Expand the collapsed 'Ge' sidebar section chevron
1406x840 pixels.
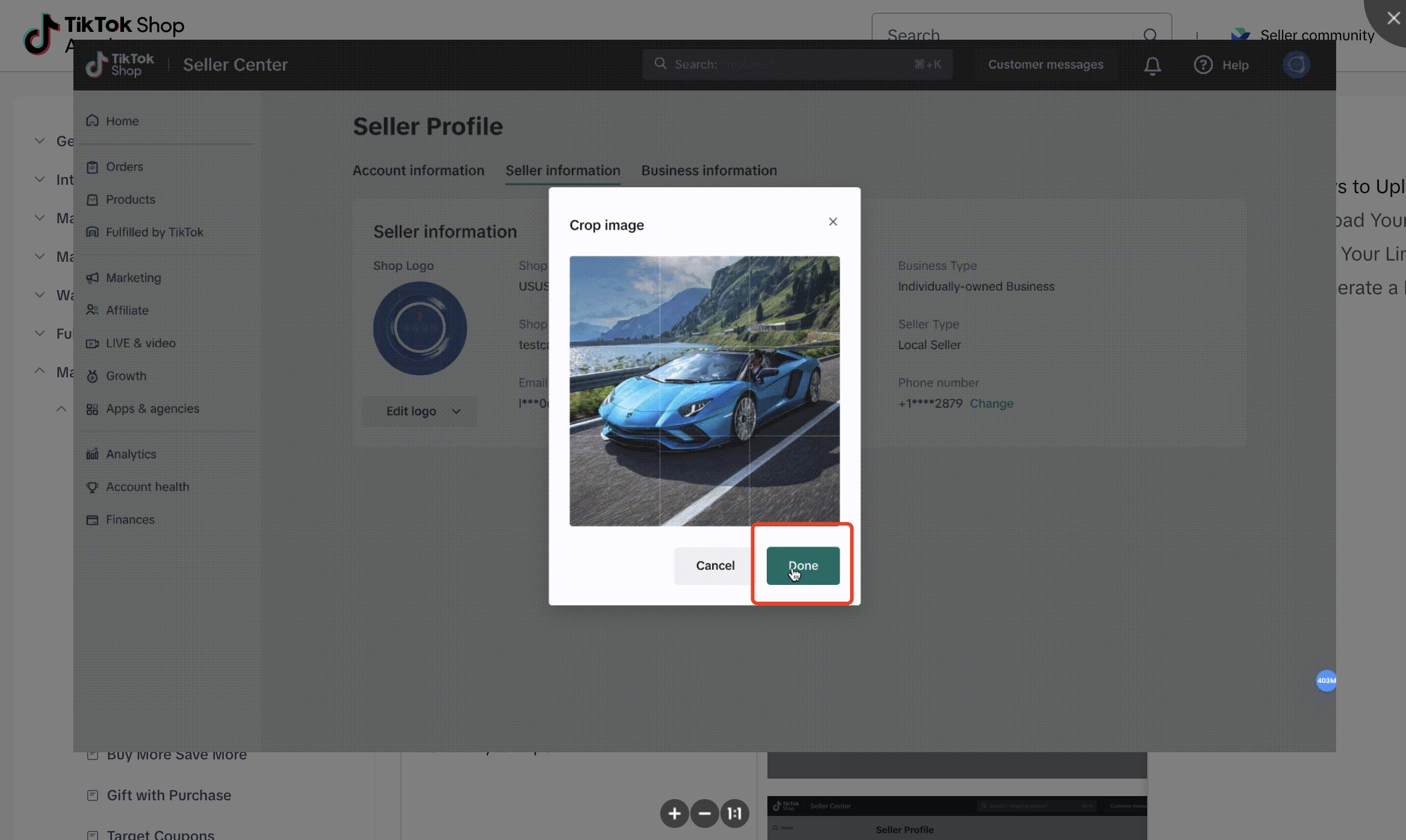coord(40,141)
